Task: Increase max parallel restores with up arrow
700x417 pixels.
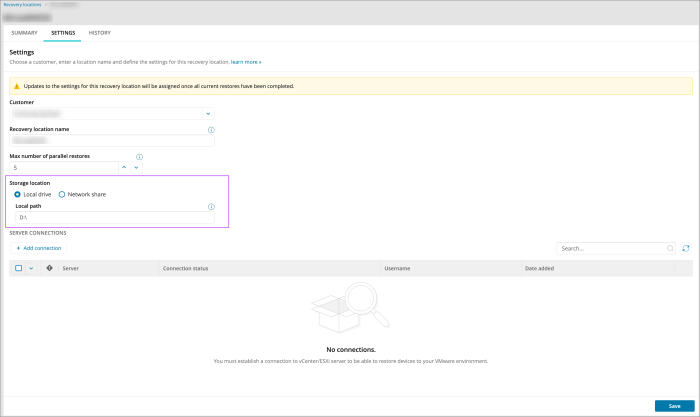Action: coord(124,167)
